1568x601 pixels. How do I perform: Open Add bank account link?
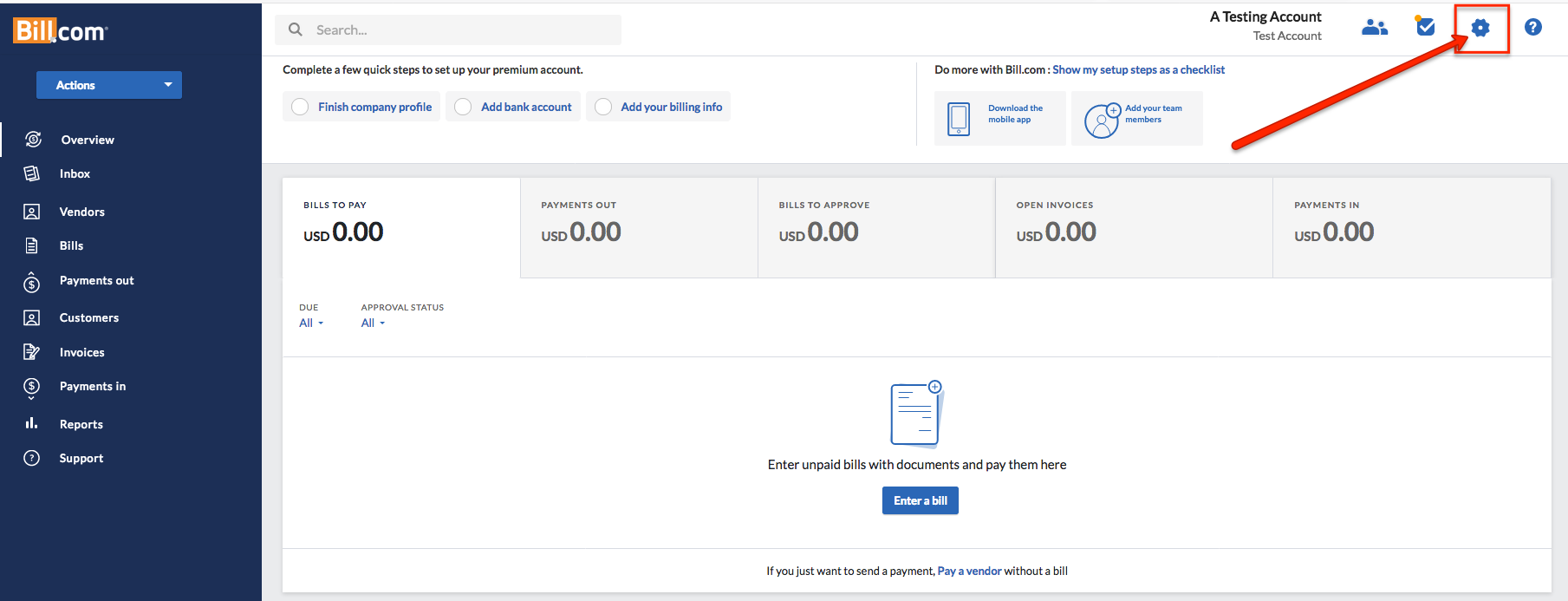[x=526, y=107]
